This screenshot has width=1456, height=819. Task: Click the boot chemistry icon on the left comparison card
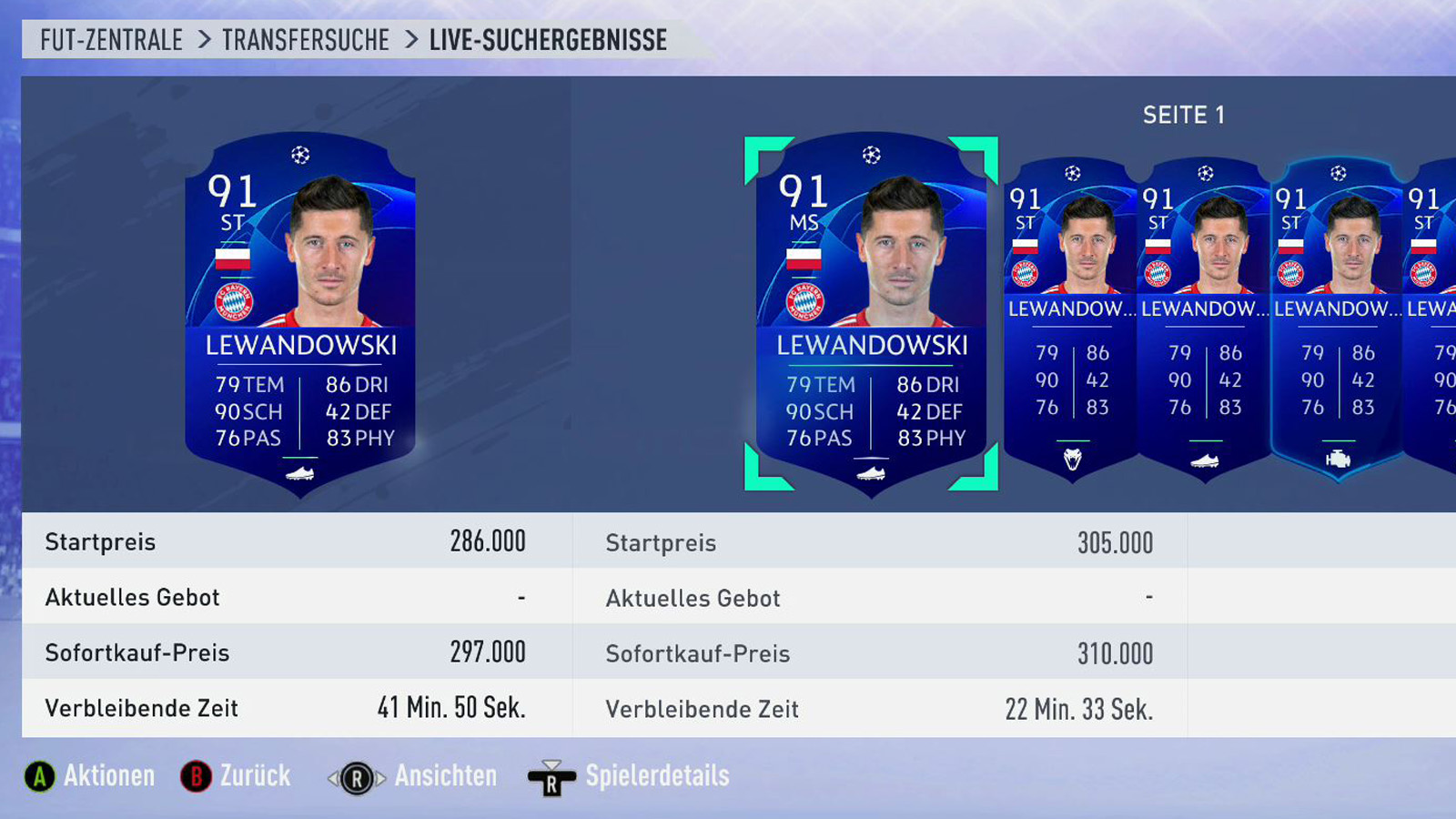299,473
